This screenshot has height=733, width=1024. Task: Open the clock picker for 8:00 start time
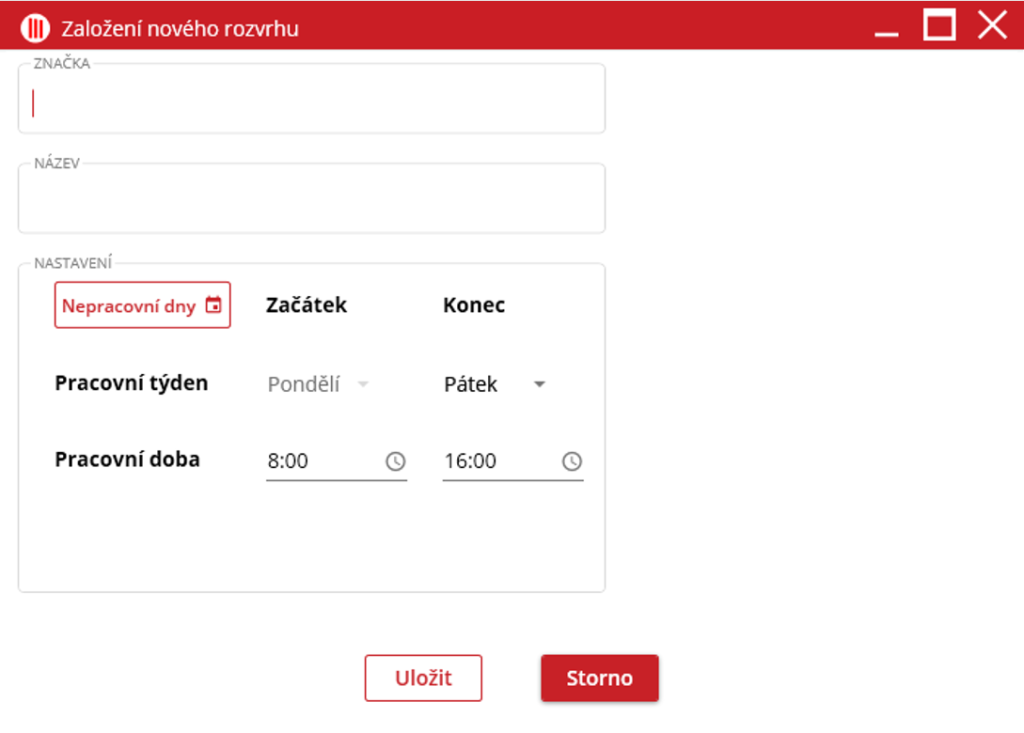pos(395,461)
